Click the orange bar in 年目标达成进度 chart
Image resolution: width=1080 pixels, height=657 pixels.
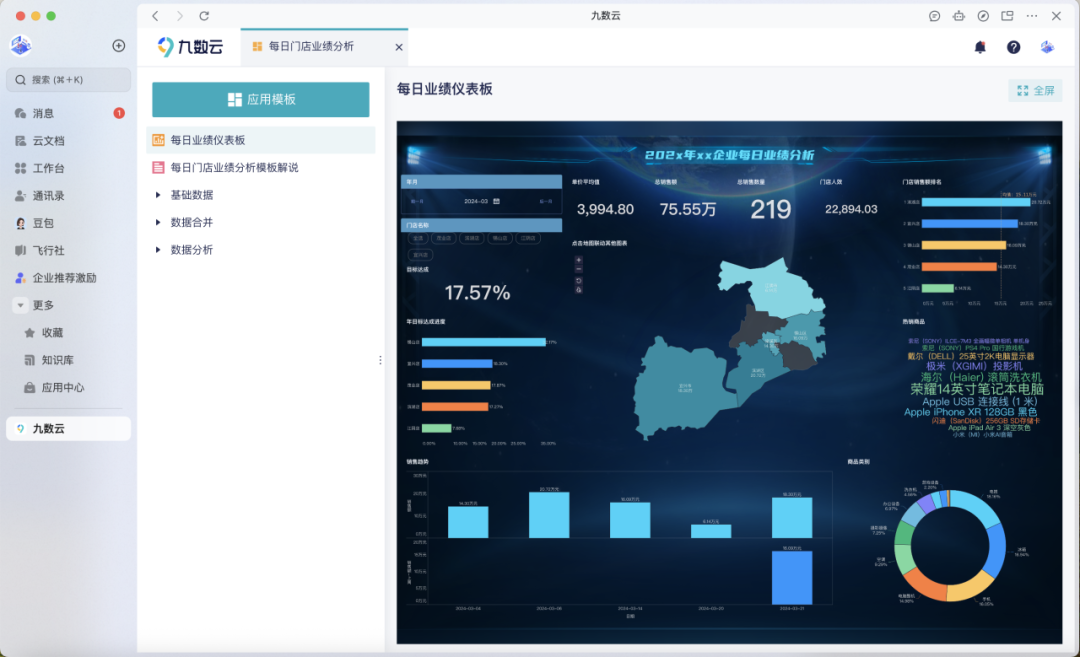pyautogui.click(x=455, y=406)
